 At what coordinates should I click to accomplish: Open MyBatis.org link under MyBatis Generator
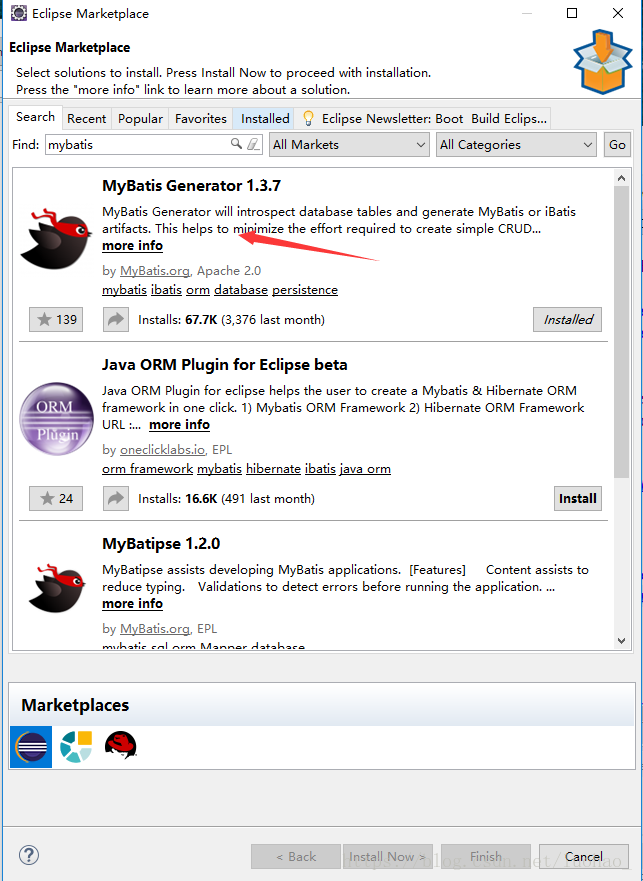(x=155, y=271)
